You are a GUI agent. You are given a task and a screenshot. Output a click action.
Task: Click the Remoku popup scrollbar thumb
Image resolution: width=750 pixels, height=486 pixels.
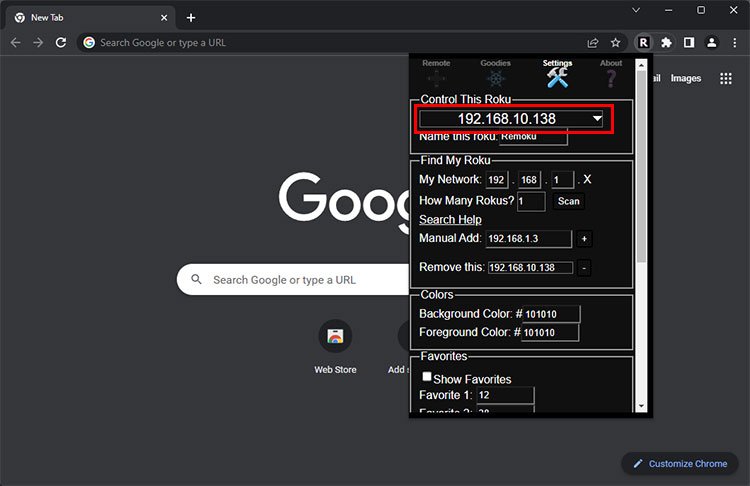[641, 166]
